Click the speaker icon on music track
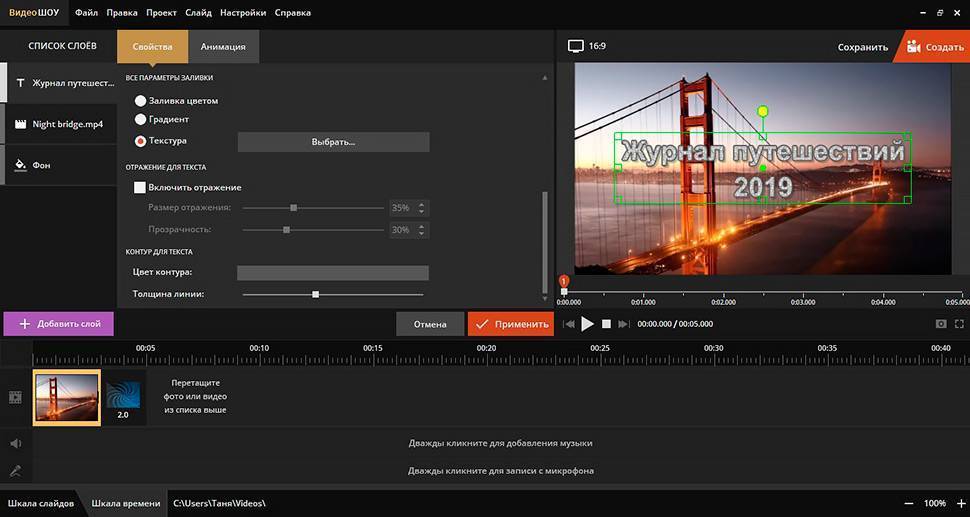 pyautogui.click(x=16, y=443)
